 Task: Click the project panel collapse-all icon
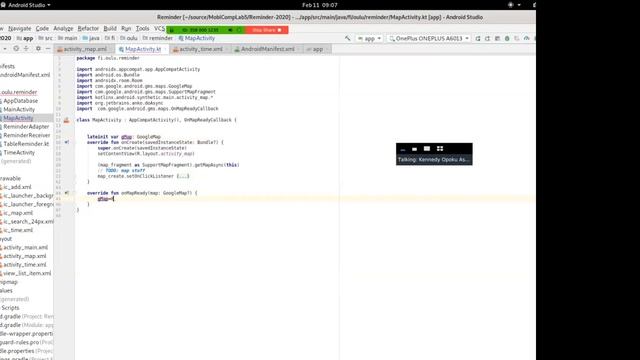[x=26, y=49]
